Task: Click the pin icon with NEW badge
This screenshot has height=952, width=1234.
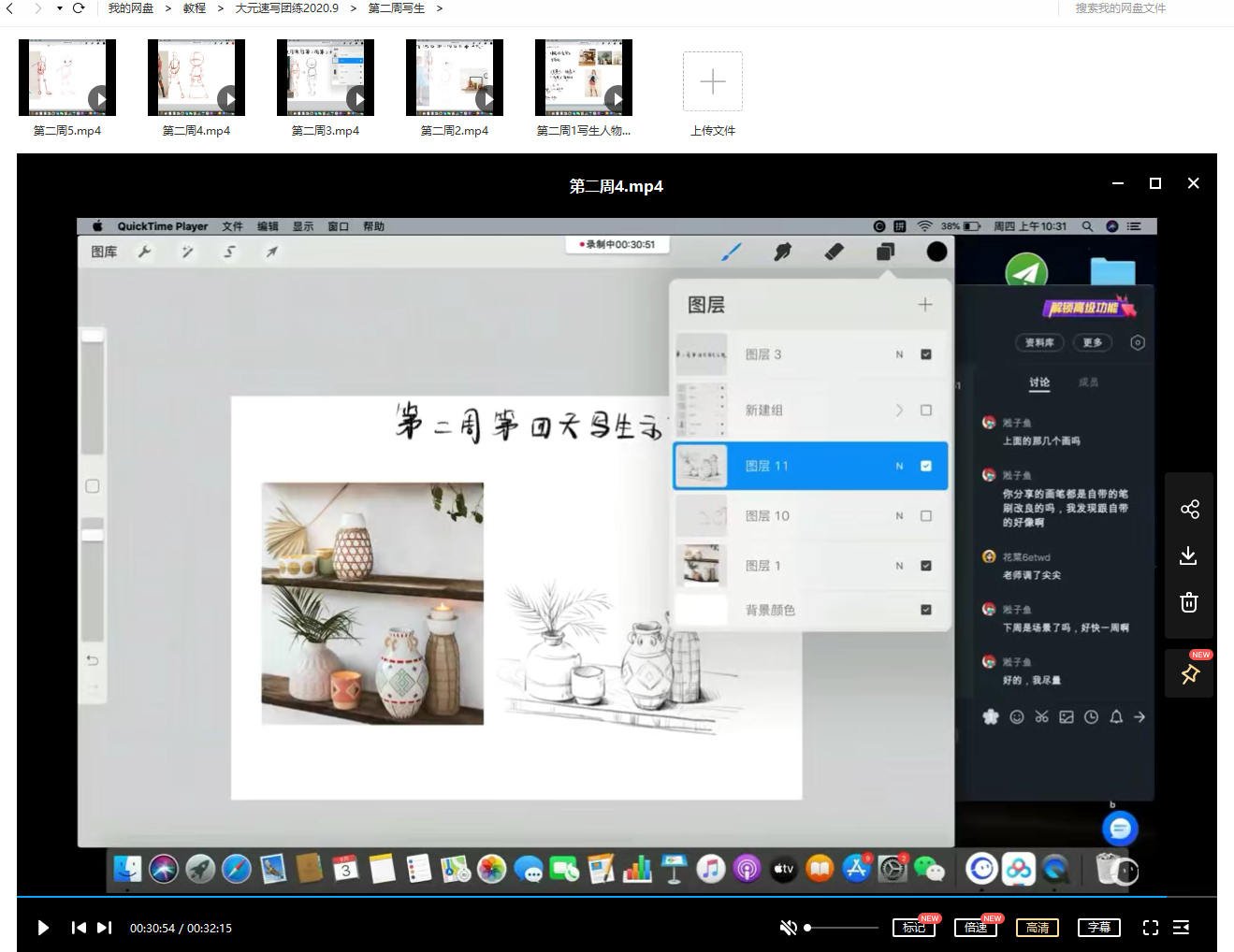Action: point(1189,674)
